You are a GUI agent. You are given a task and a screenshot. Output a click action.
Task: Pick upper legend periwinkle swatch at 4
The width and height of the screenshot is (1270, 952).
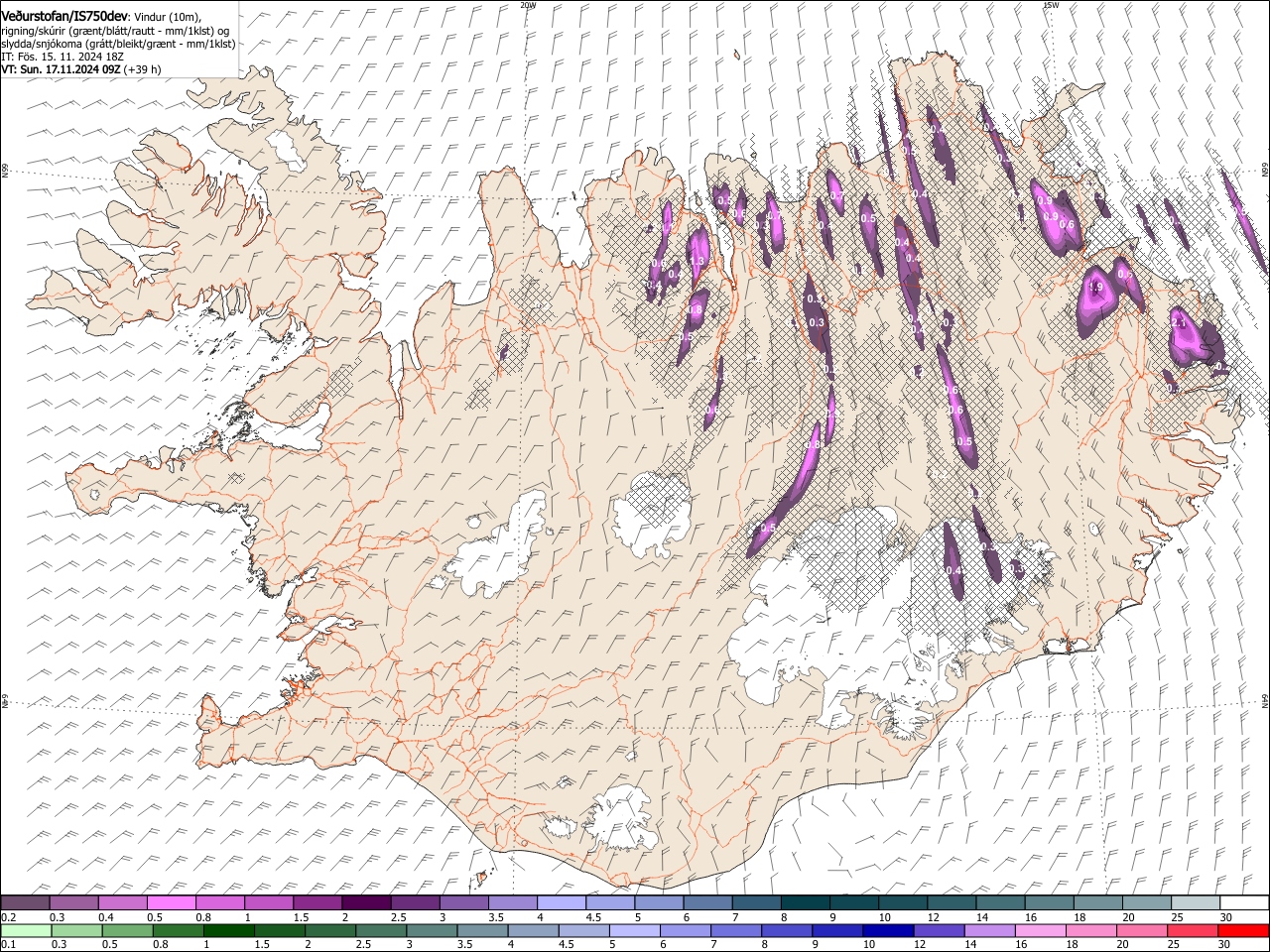coord(561,903)
